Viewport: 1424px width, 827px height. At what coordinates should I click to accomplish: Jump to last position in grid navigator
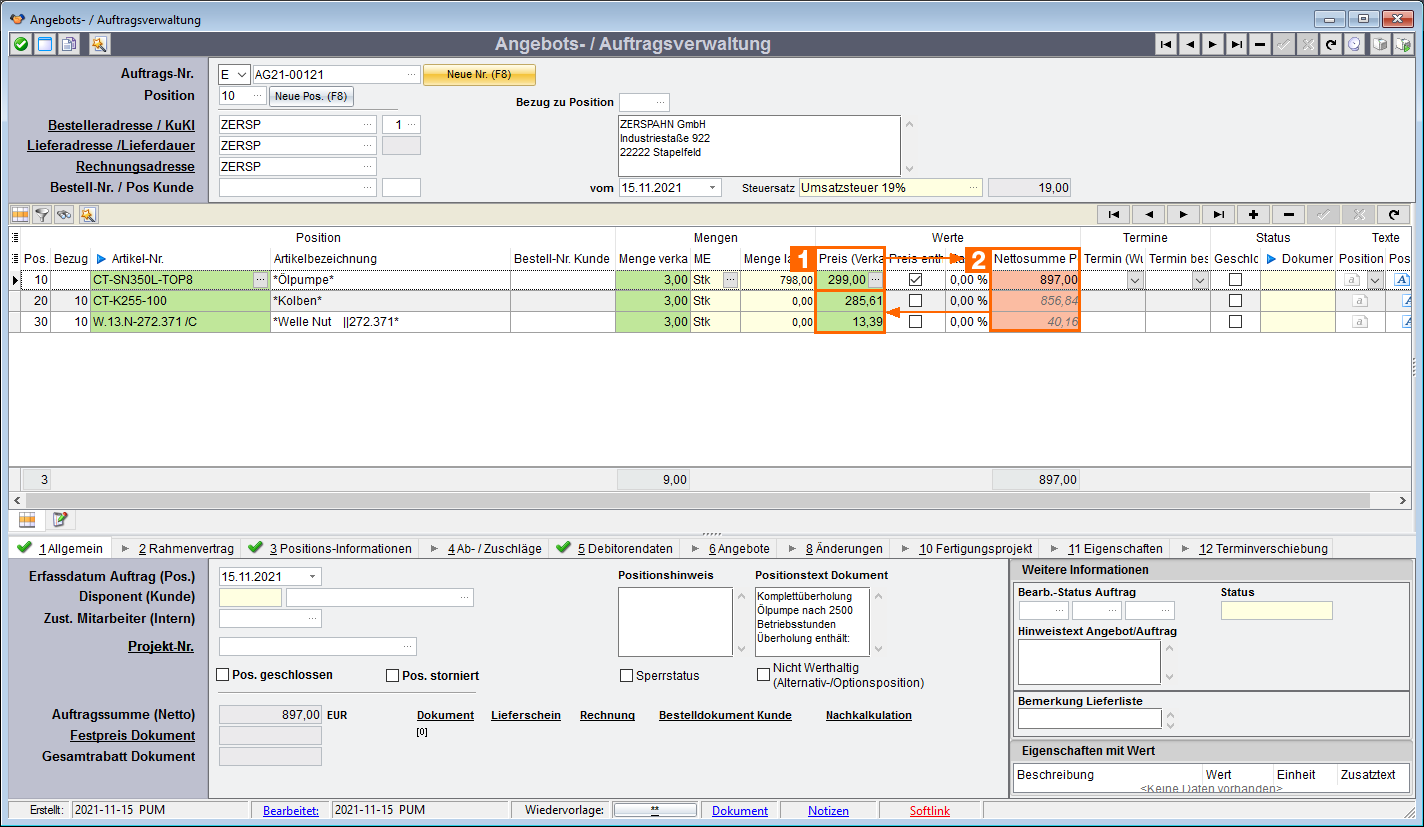(x=1219, y=214)
